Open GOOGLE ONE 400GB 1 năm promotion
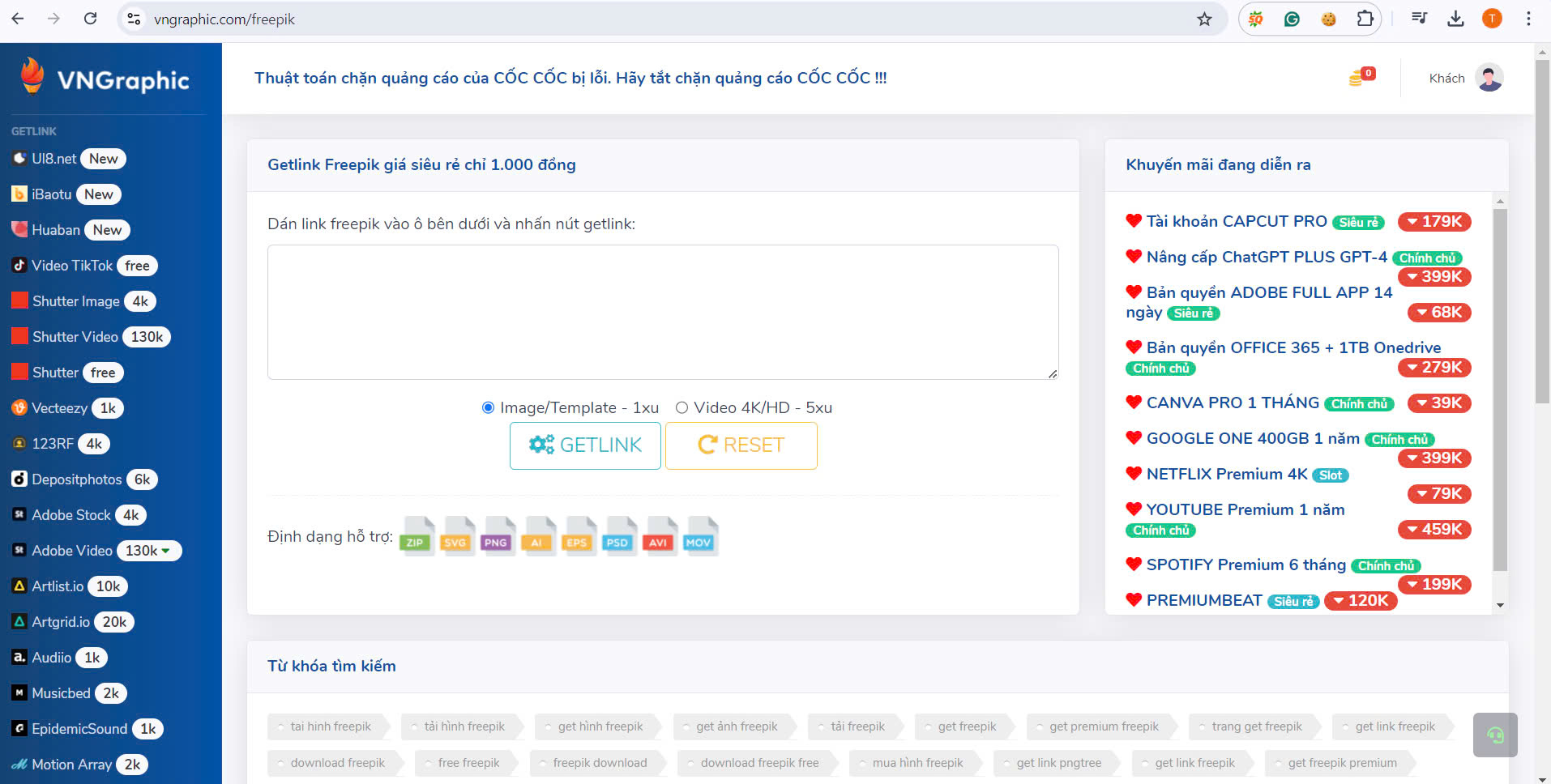The image size is (1551, 784). click(x=1253, y=439)
